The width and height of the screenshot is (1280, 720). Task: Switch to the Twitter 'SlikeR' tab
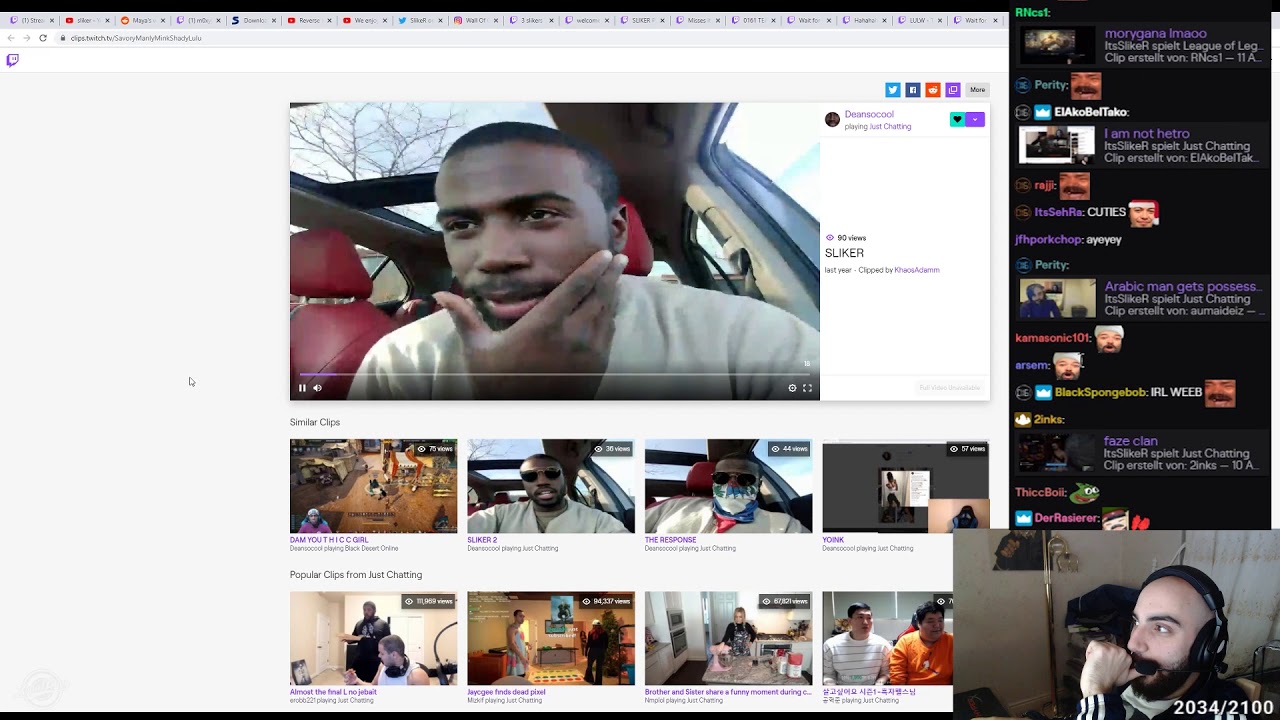point(418,20)
